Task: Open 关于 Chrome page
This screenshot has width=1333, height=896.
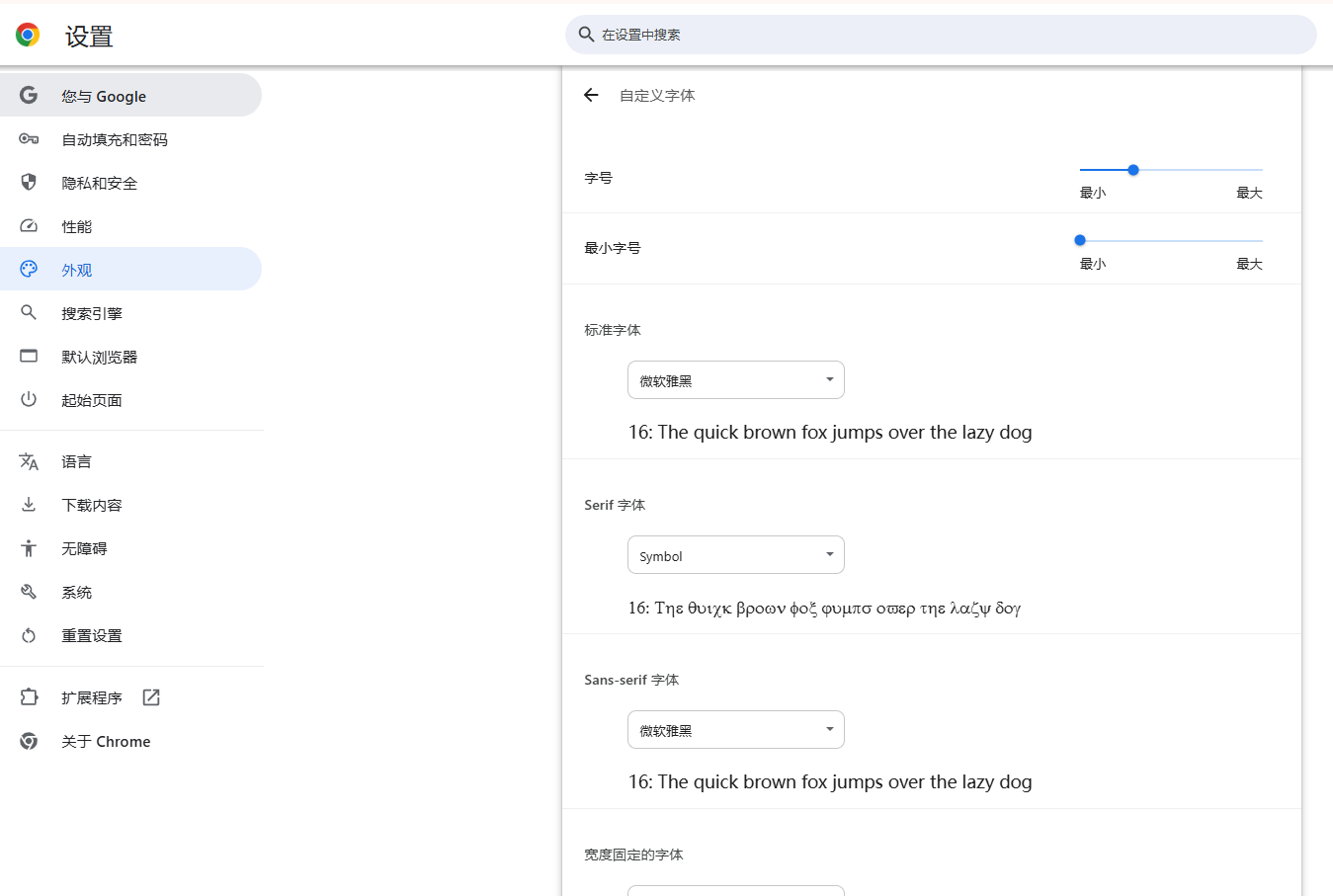Action: tap(130, 741)
